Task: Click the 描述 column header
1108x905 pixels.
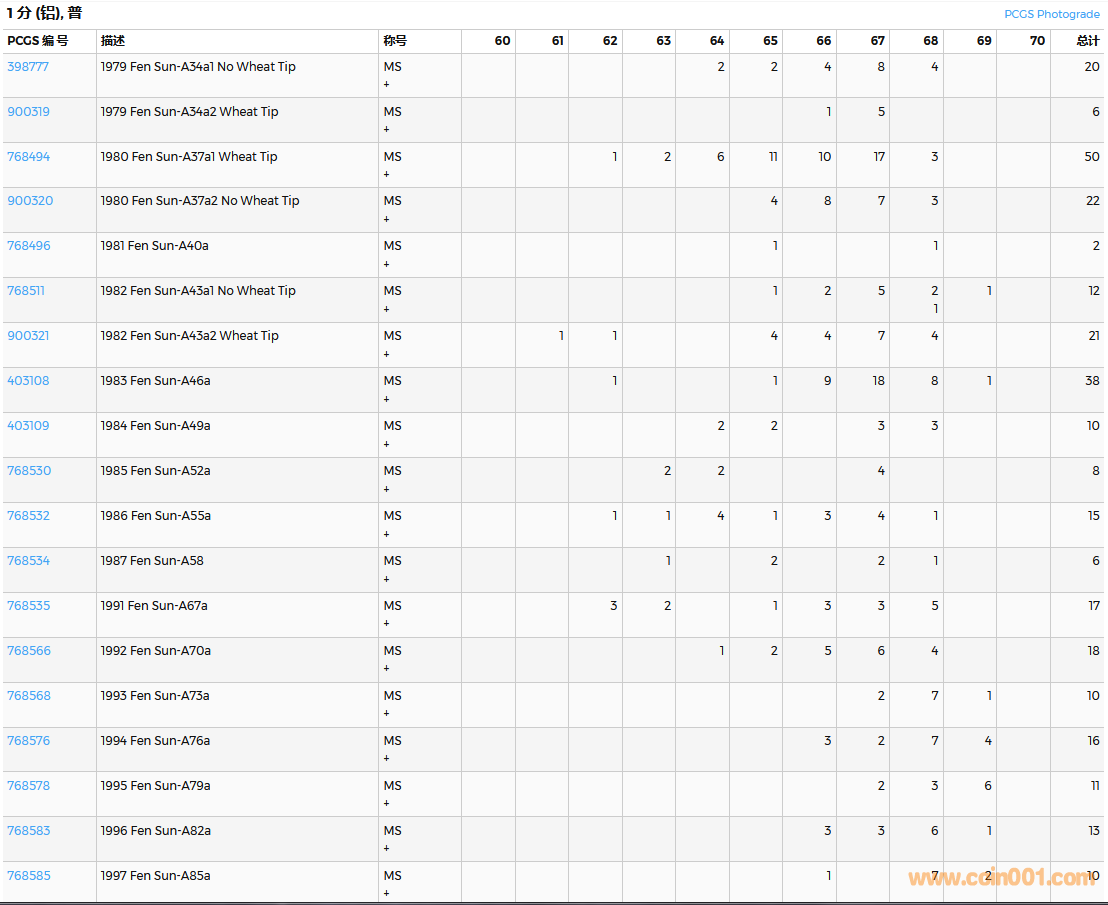Action: click(113, 41)
